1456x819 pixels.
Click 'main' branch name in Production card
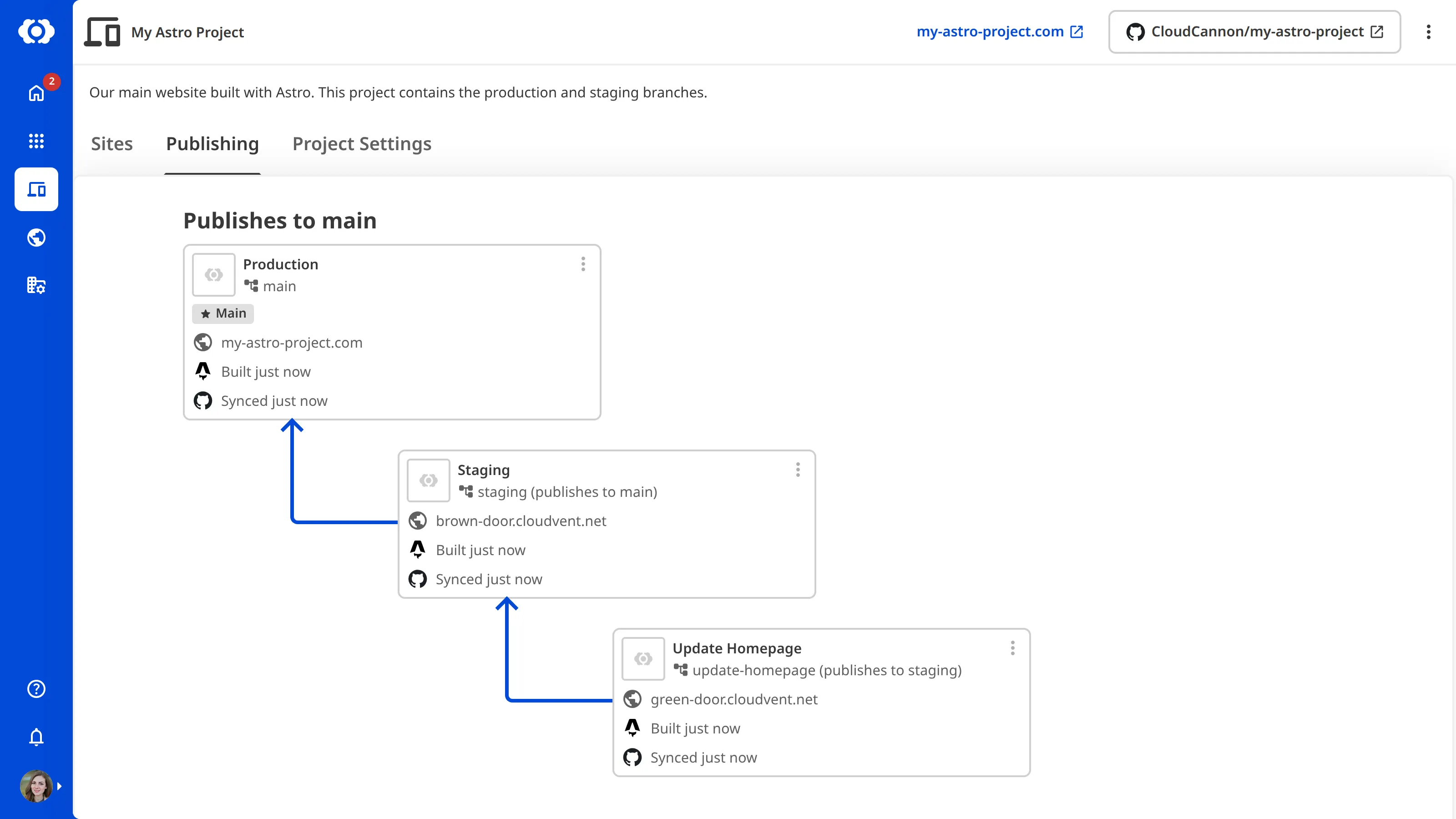279,286
